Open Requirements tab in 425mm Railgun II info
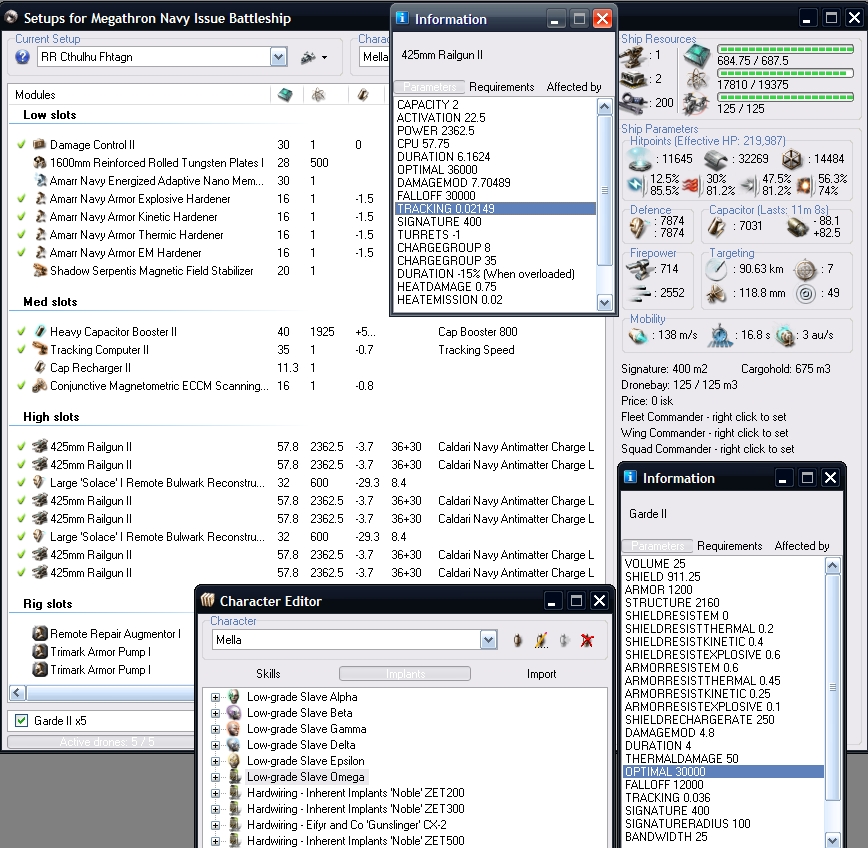The image size is (868, 848). point(502,87)
